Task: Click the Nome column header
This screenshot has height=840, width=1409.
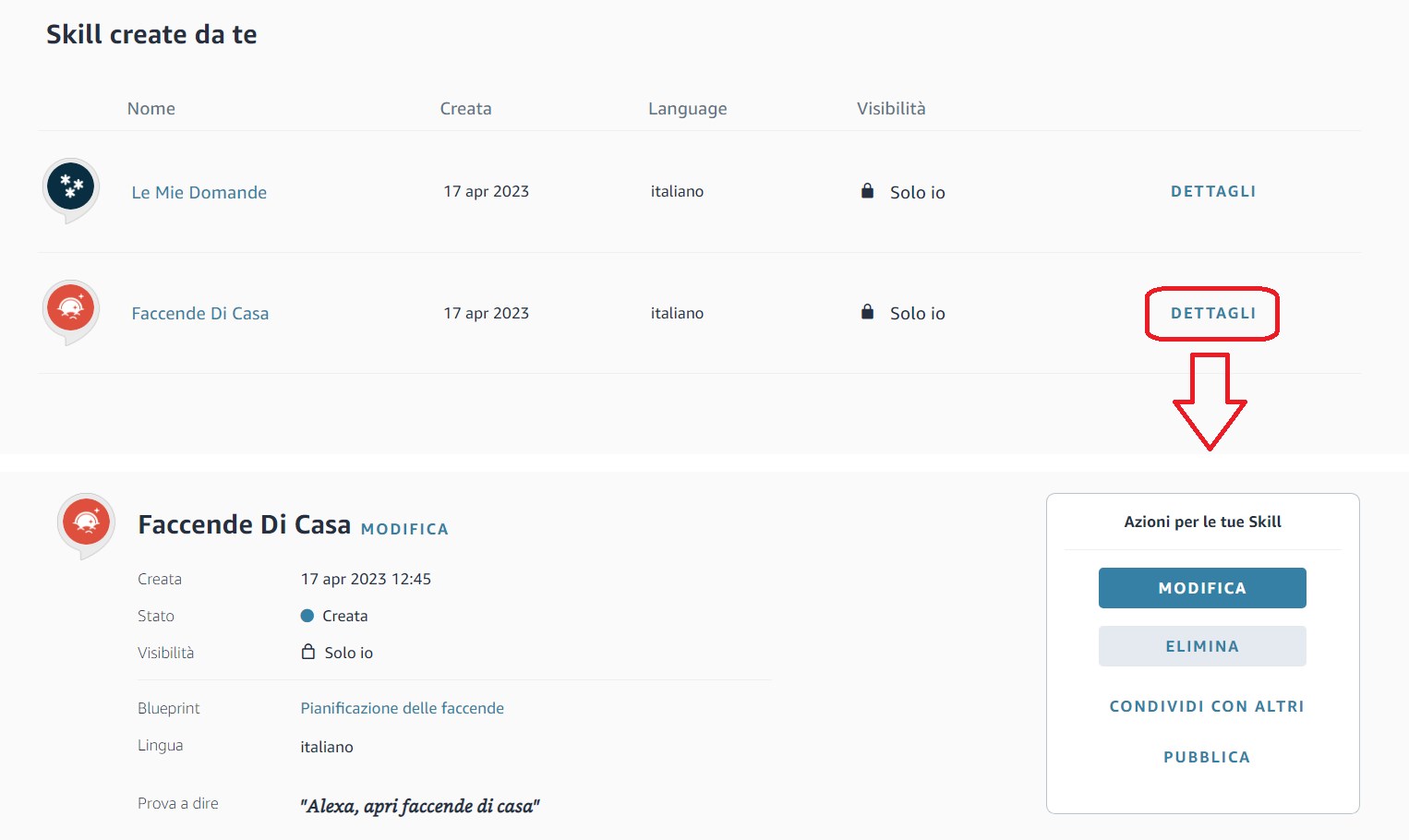Action: click(151, 109)
